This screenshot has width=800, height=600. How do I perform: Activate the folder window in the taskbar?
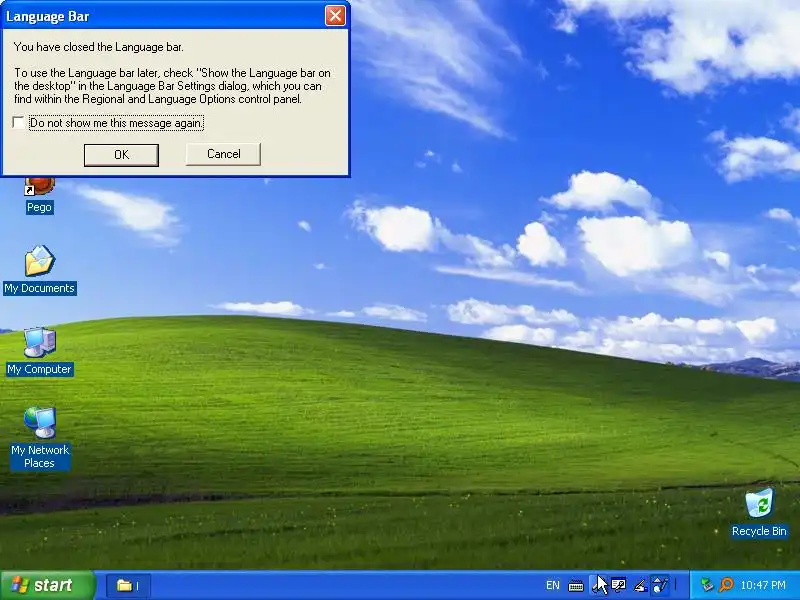coord(128,586)
